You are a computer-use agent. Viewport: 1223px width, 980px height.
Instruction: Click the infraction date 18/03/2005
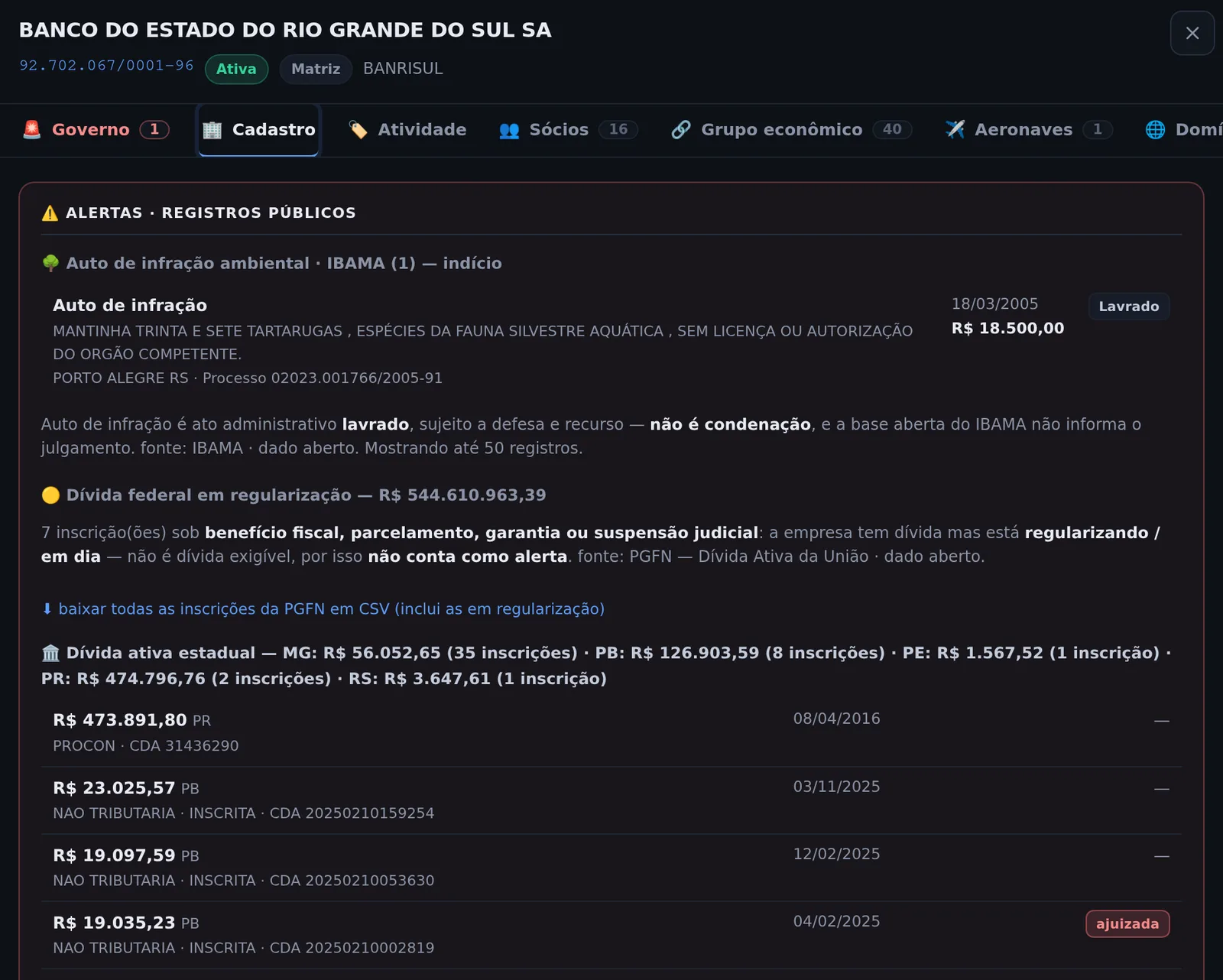point(994,303)
